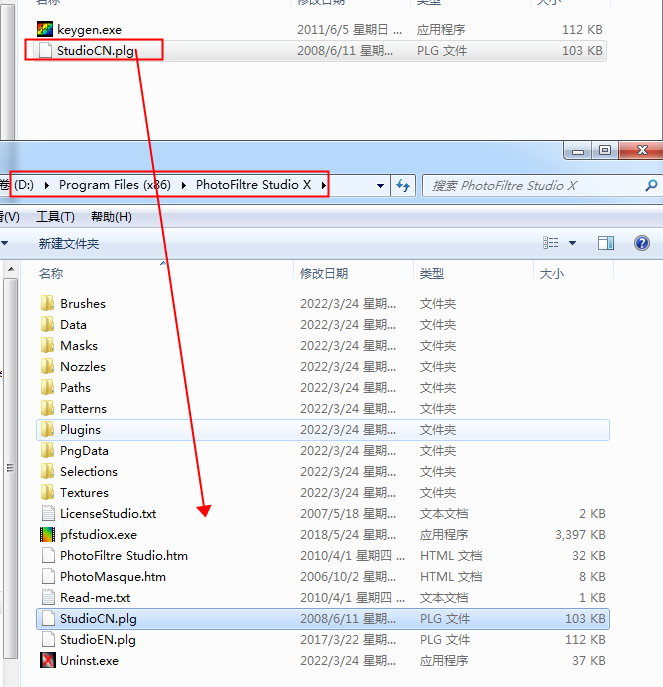
Task: Open the help question mark icon
Action: [642, 243]
